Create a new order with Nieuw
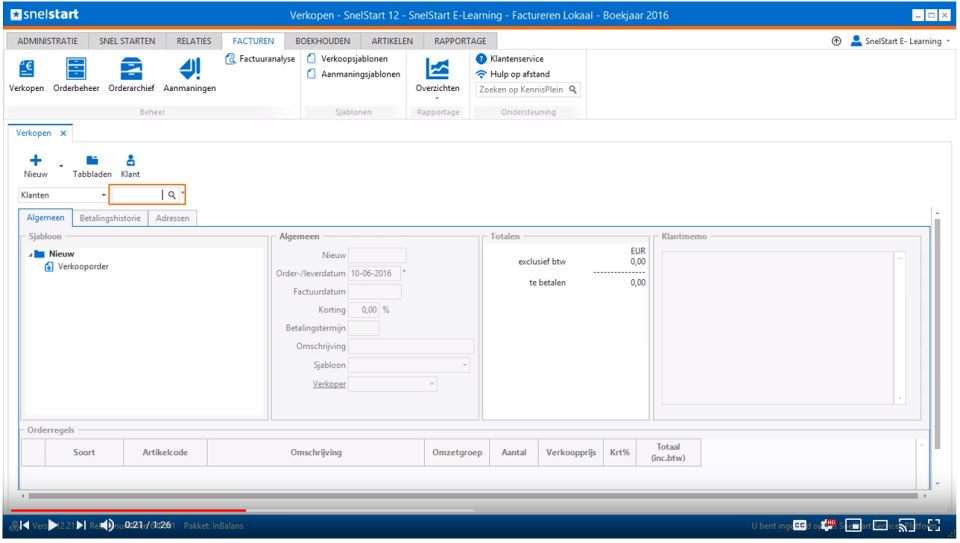 (36, 166)
